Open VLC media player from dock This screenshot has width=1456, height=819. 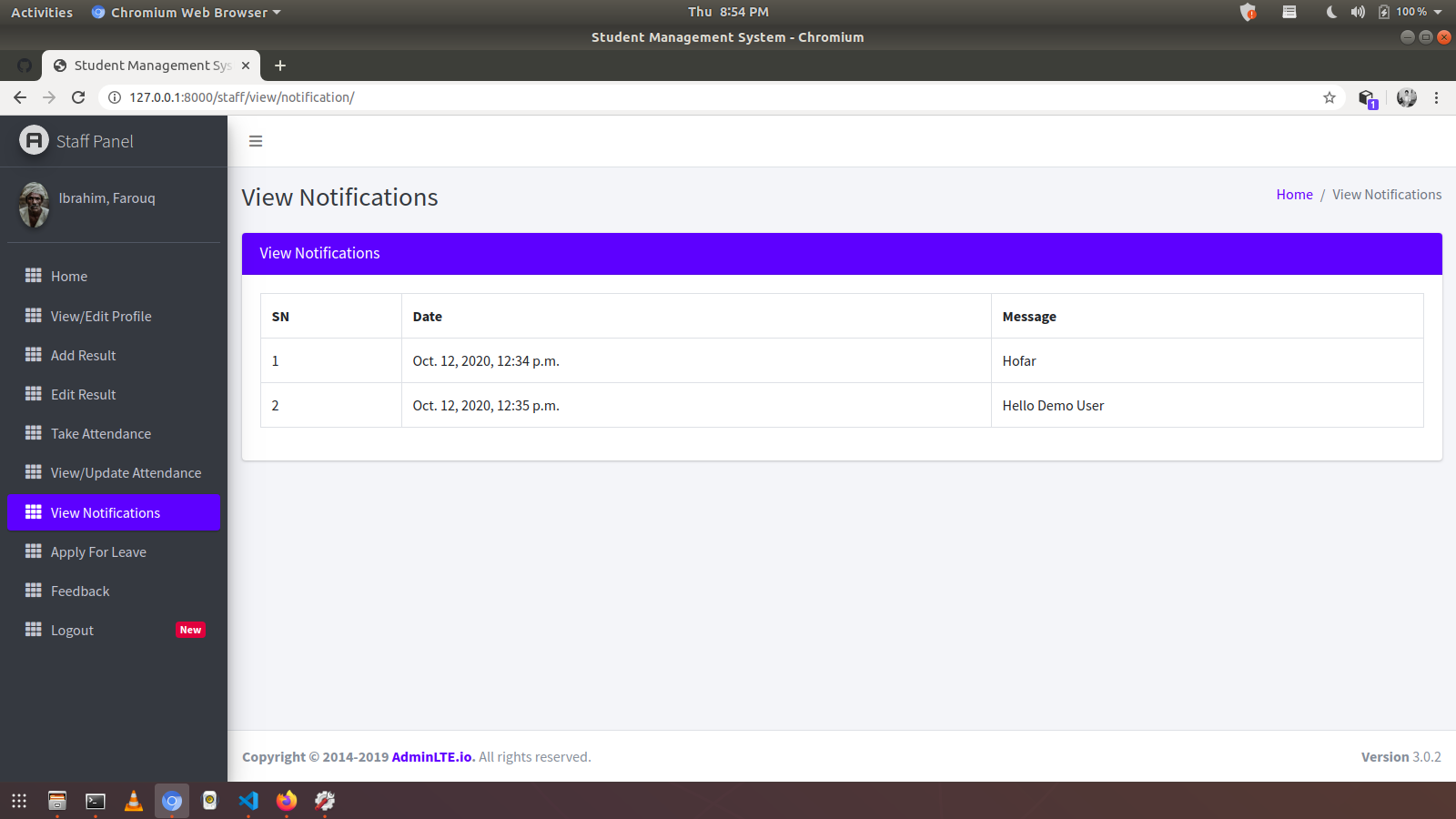134,801
